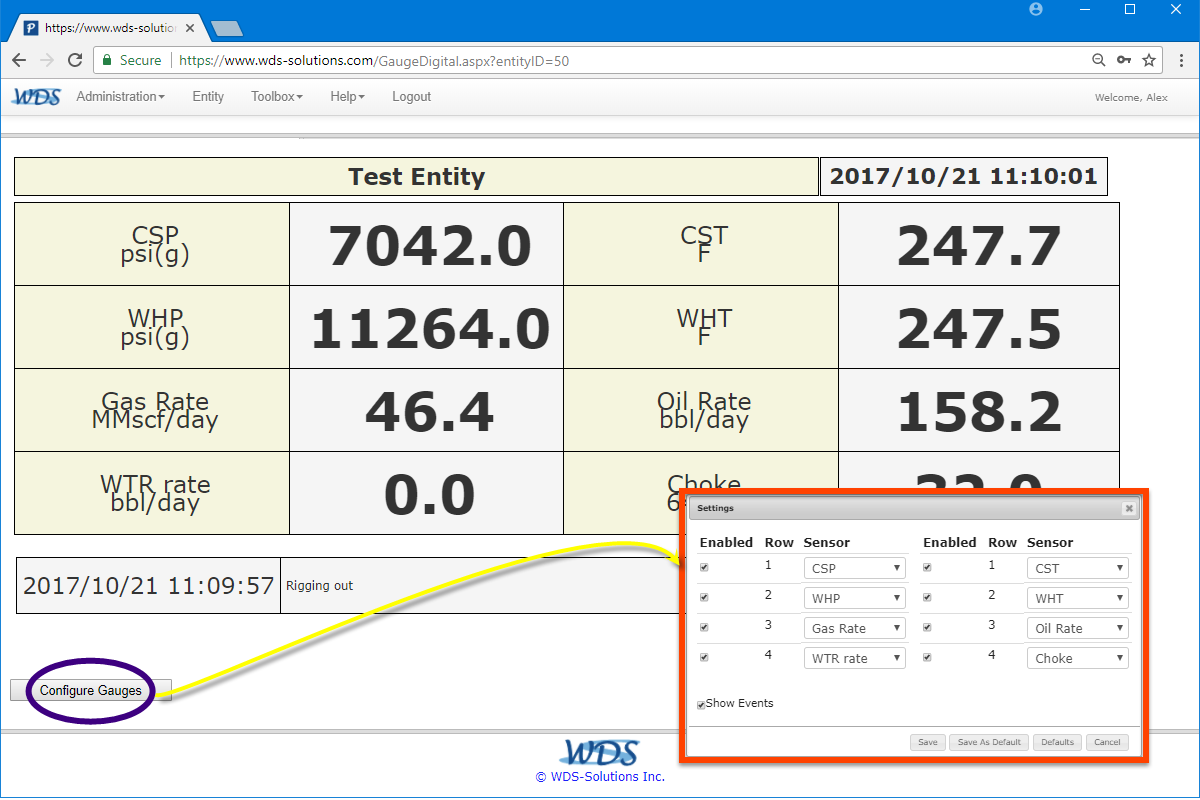
Task: Click the Logout menu item
Action: pyautogui.click(x=411, y=97)
